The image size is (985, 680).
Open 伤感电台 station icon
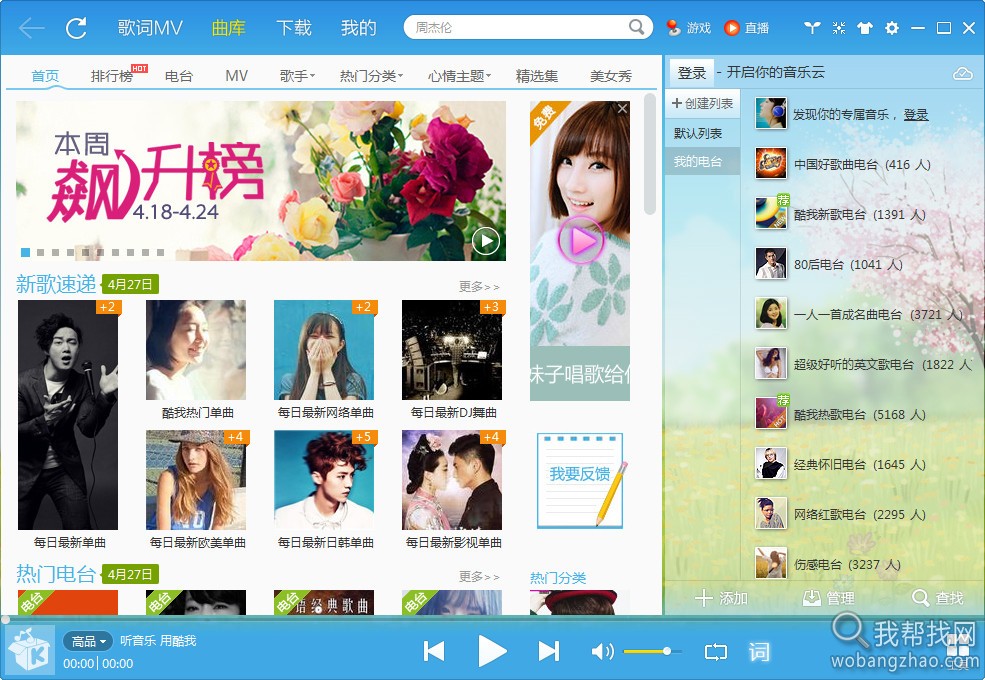coord(771,563)
